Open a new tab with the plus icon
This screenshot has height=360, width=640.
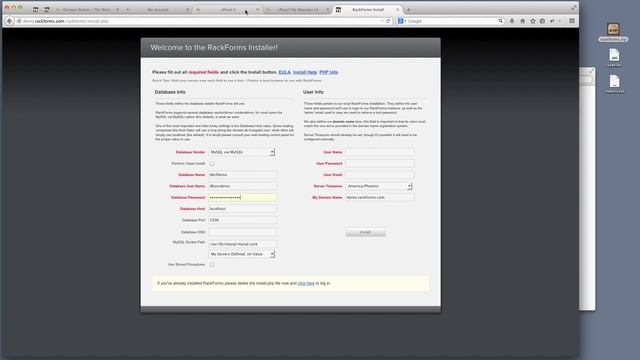[408, 9]
